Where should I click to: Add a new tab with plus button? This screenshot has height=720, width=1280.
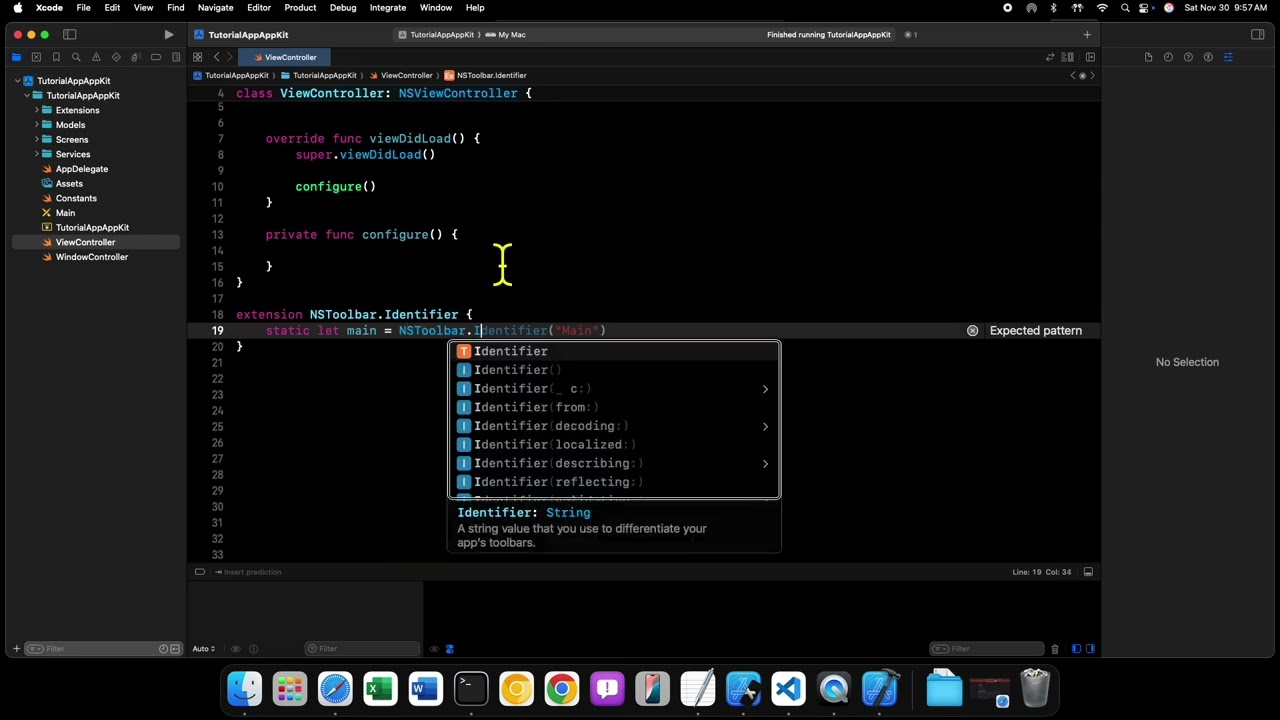pyautogui.click(x=1087, y=35)
